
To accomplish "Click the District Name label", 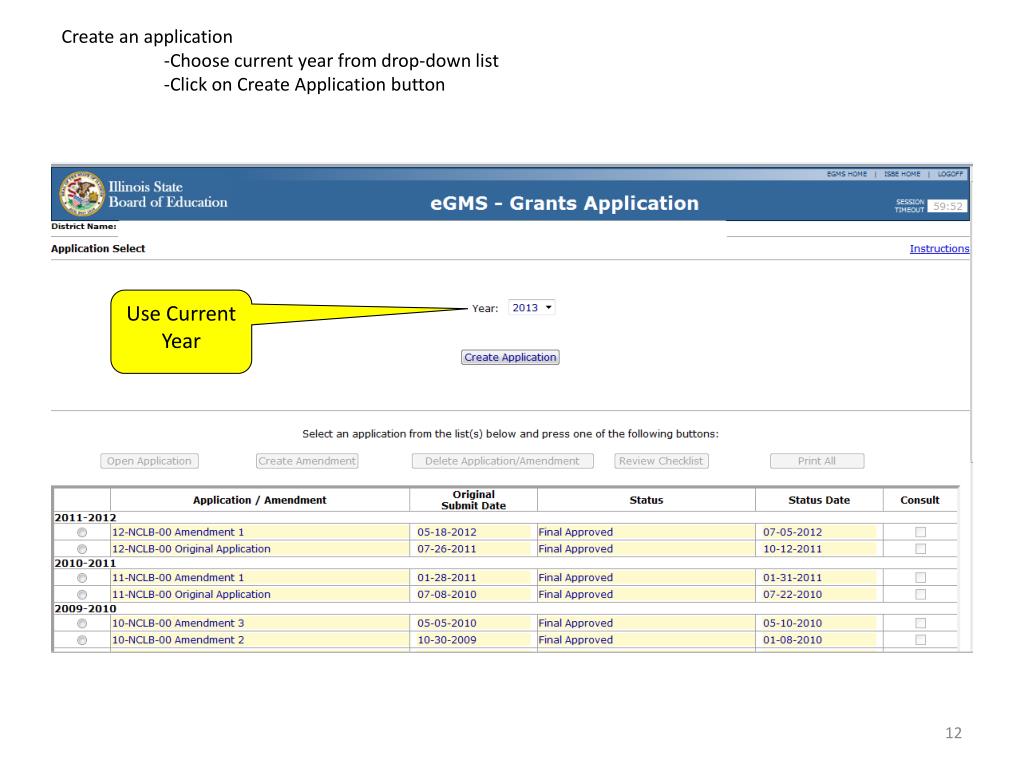I will click(x=84, y=227).
